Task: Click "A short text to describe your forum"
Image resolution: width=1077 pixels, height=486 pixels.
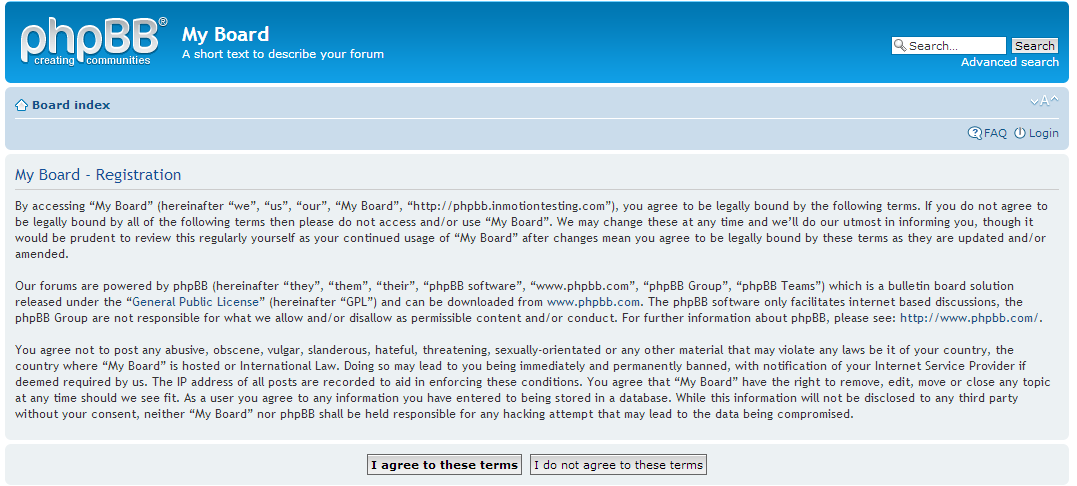Action: click(283, 54)
